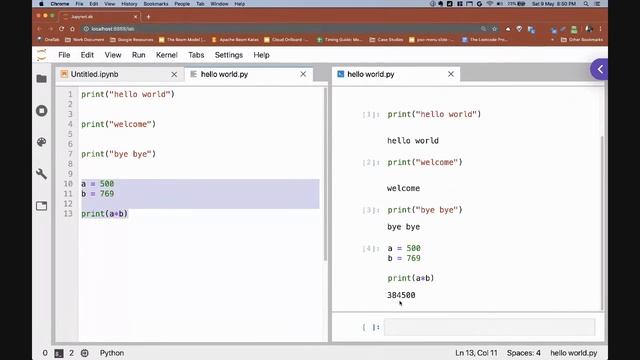Open the Work Document bookmark folder
Image resolution: width=640 pixels, height=360 pixels.
85,40
